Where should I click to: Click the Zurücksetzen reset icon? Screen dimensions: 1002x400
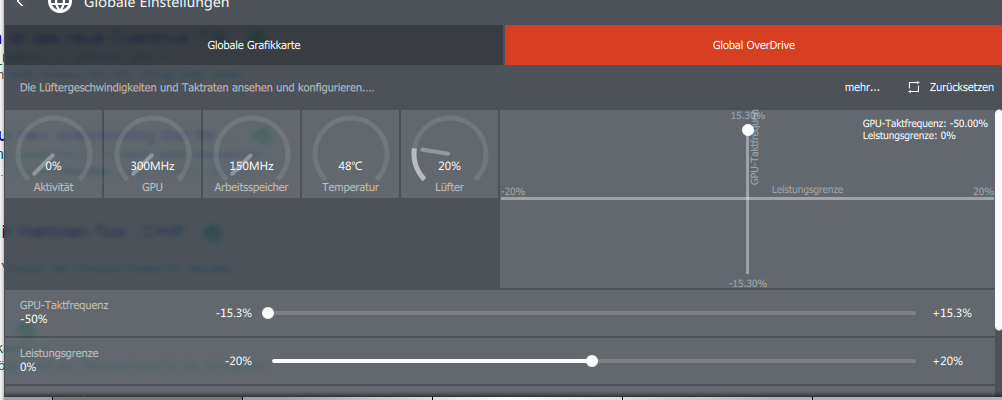click(x=913, y=88)
